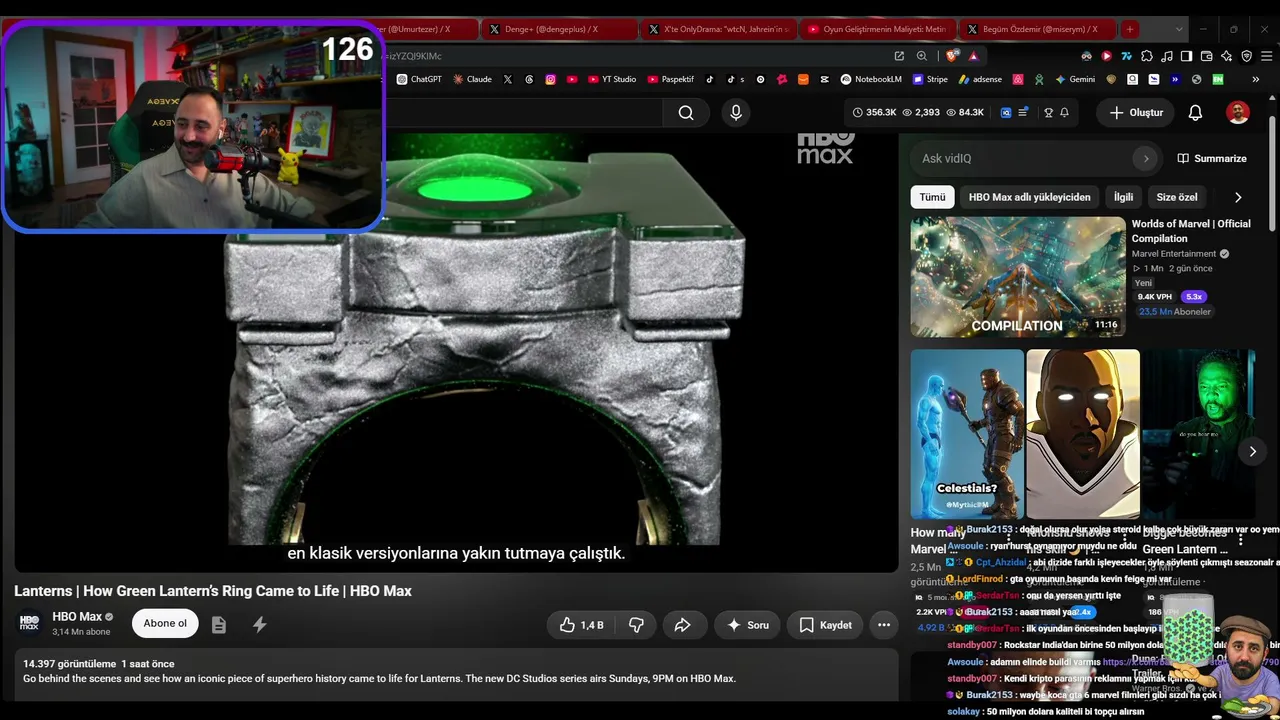Expand the video description box
Image resolution: width=1280 pixels, height=720 pixels.
(x=456, y=675)
